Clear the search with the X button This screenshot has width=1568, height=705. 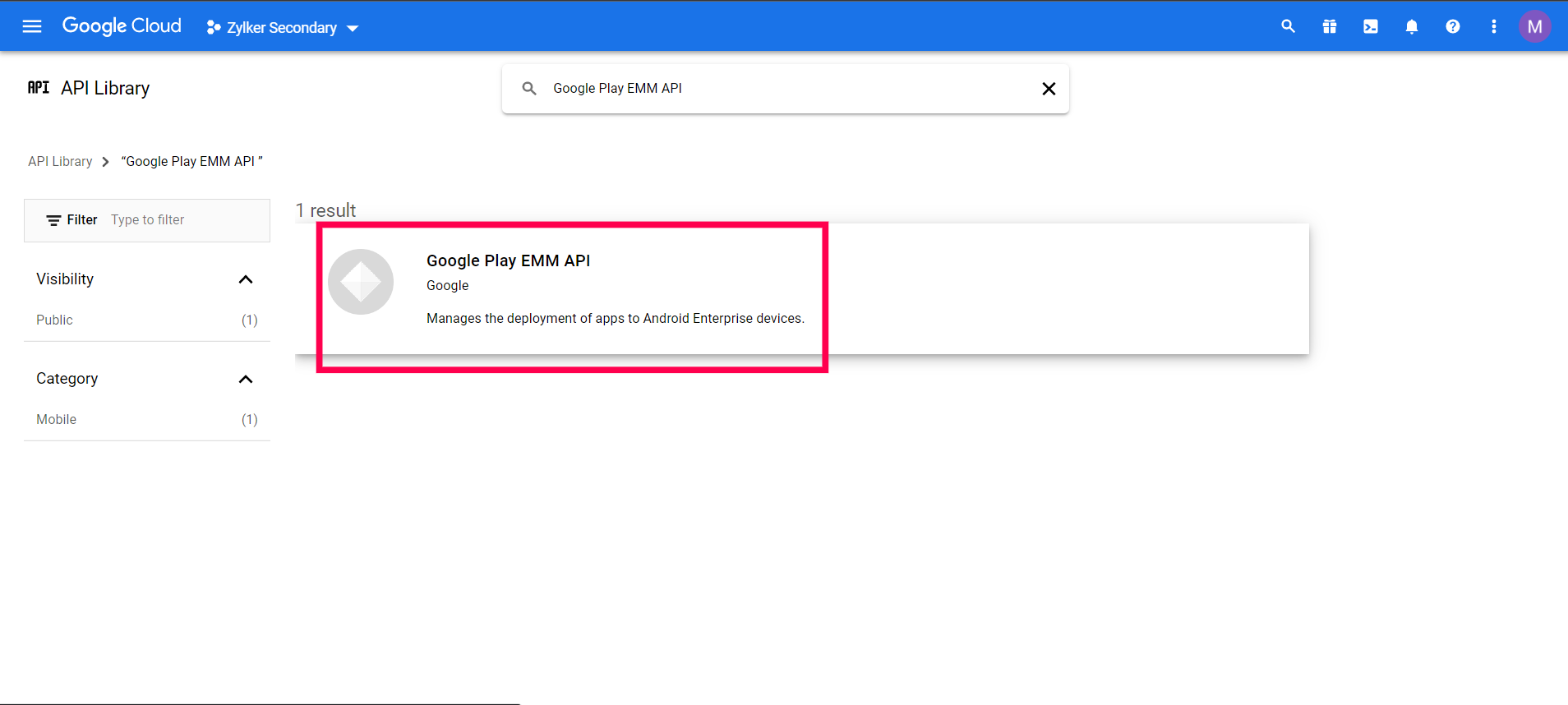[x=1049, y=89]
